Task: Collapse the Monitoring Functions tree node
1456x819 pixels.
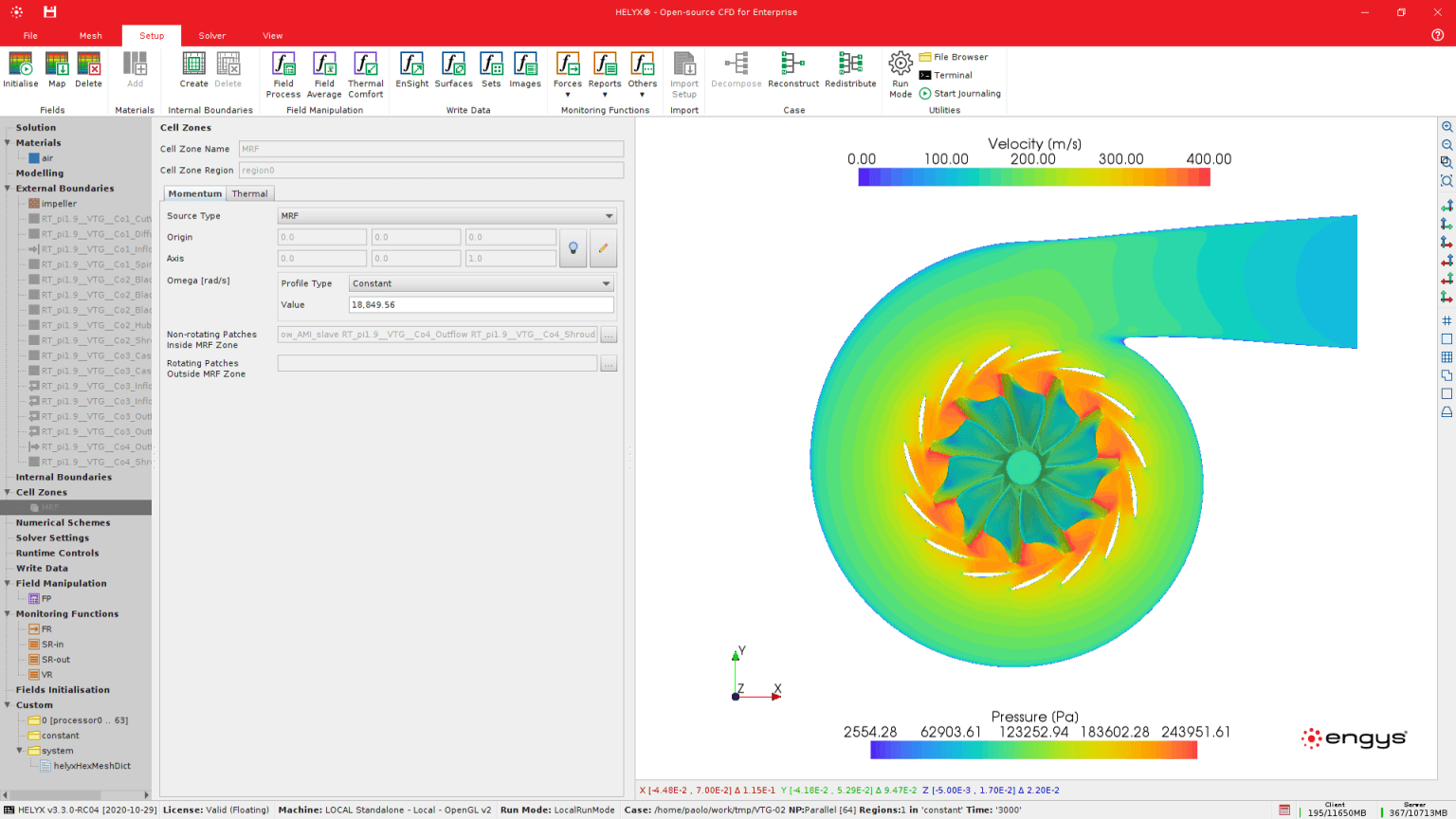Action: [8, 614]
